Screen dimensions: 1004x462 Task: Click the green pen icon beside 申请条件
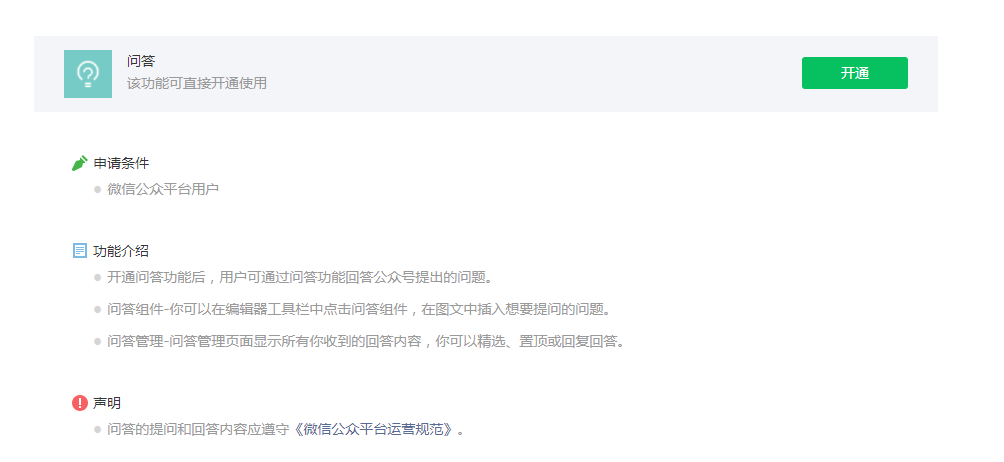coord(79,163)
